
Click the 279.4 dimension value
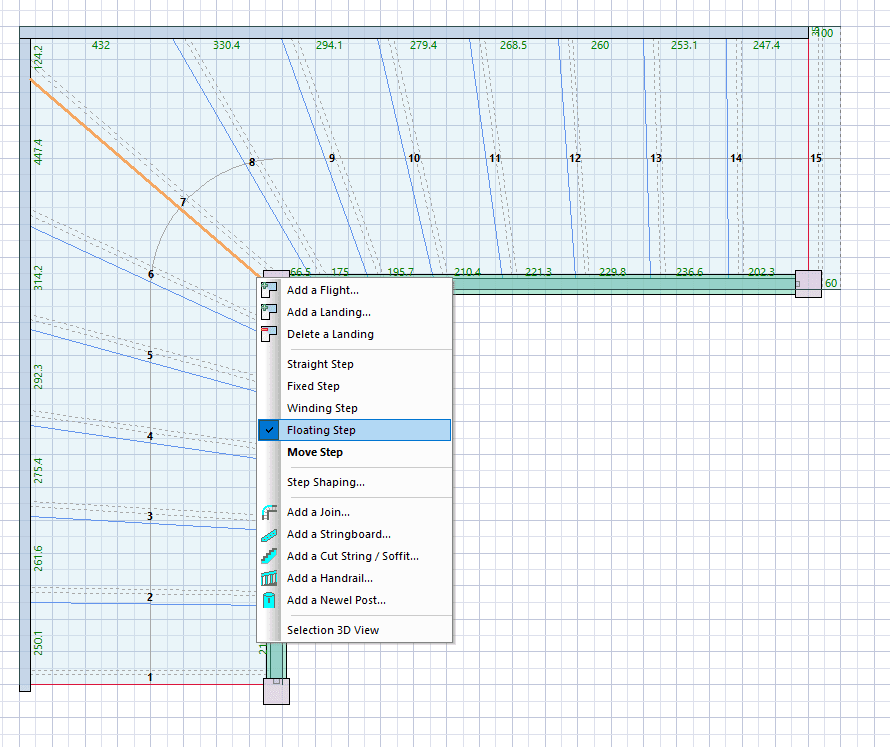coord(423,45)
